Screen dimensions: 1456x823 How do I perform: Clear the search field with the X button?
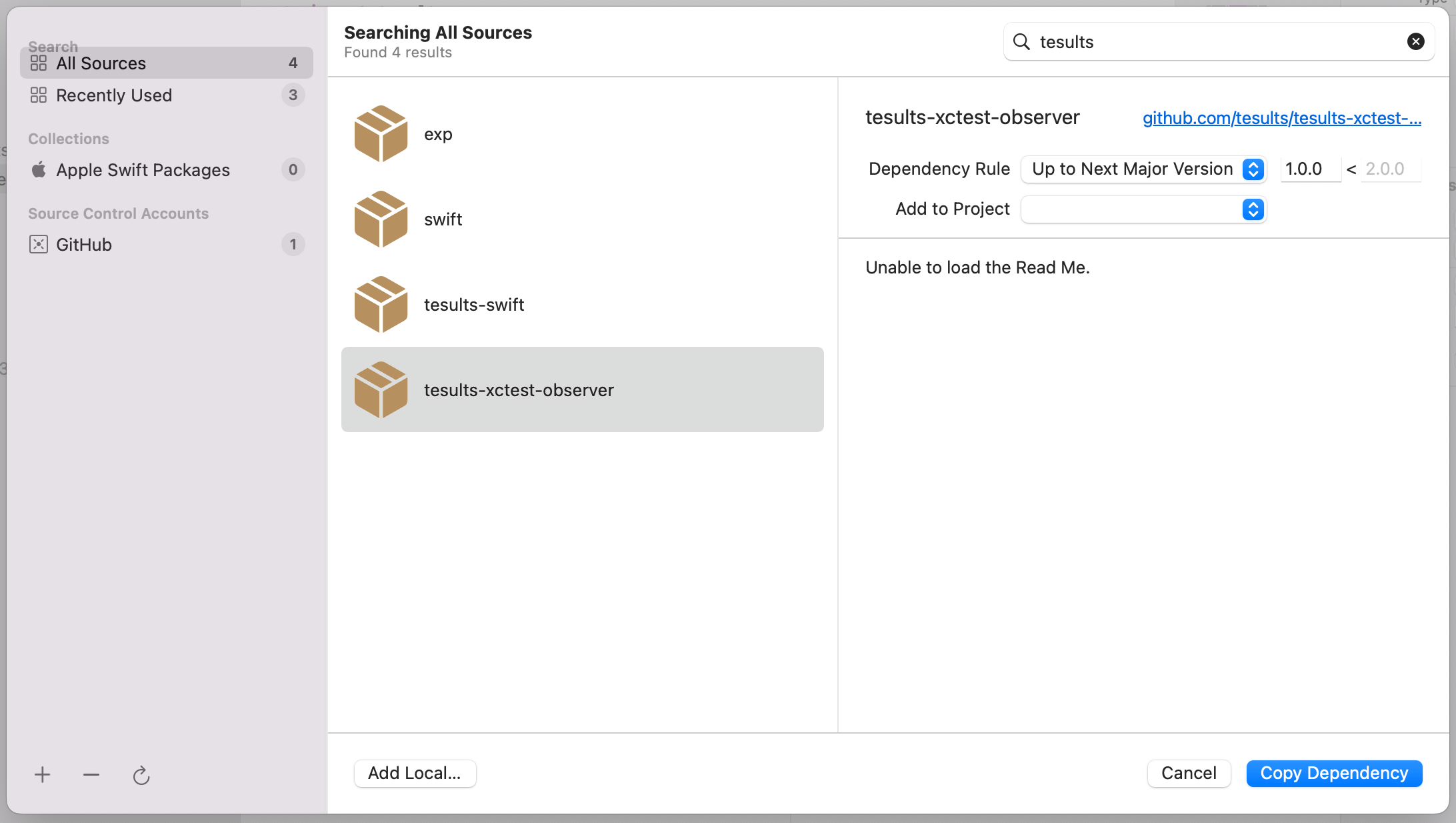tap(1416, 41)
